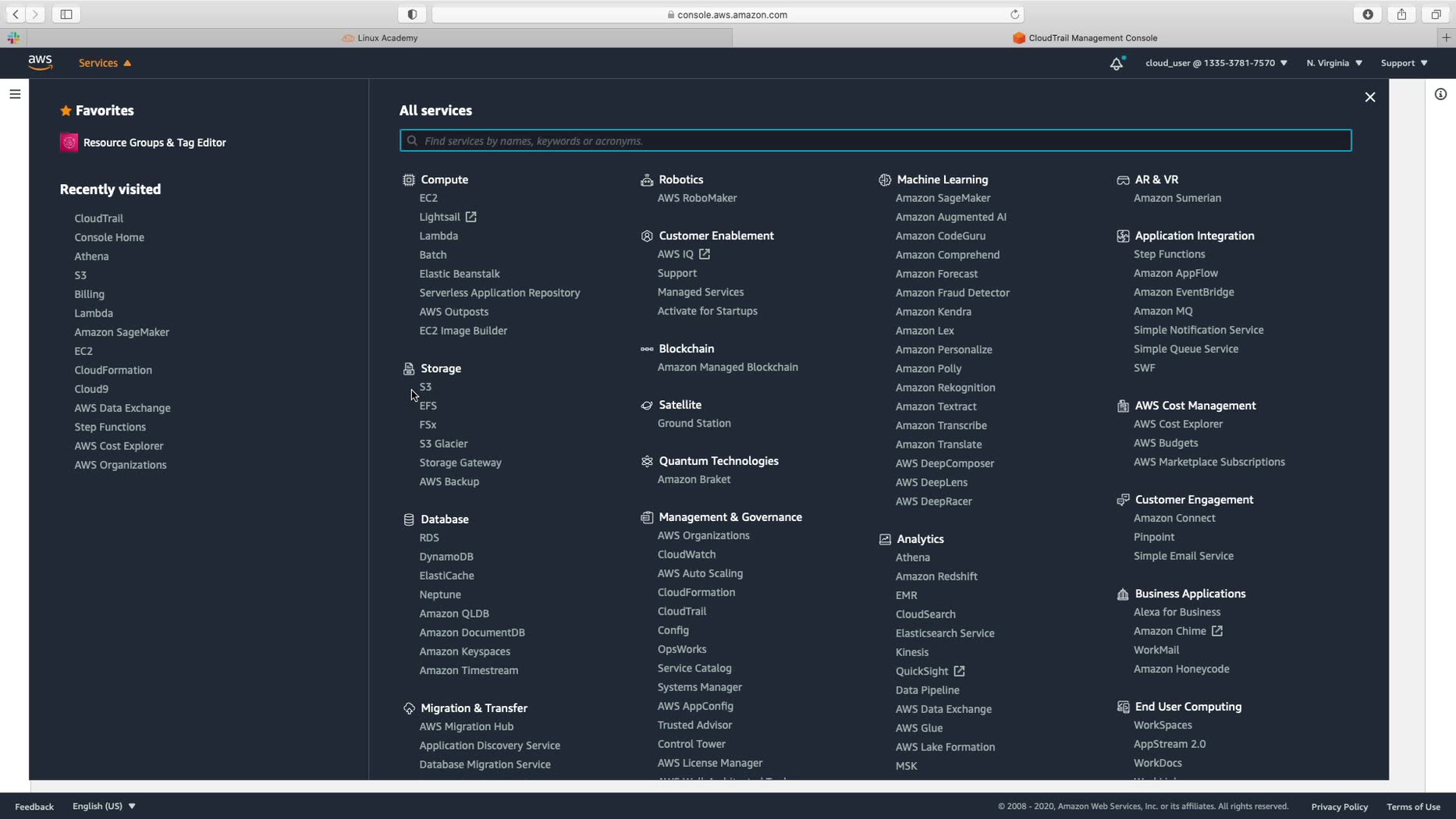Image resolution: width=1456 pixels, height=819 pixels.
Task: Open Amazon Sumerian under AR & VR
Action: (1177, 198)
